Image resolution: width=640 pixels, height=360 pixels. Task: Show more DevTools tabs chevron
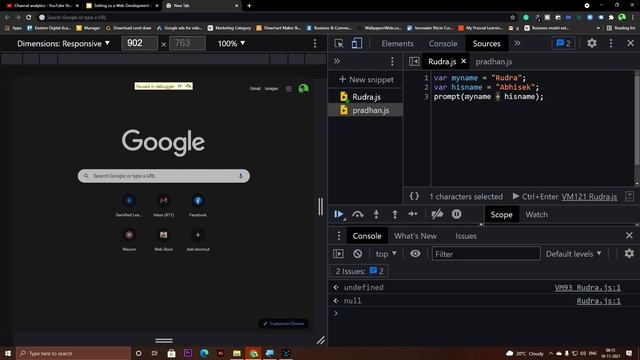click(517, 43)
